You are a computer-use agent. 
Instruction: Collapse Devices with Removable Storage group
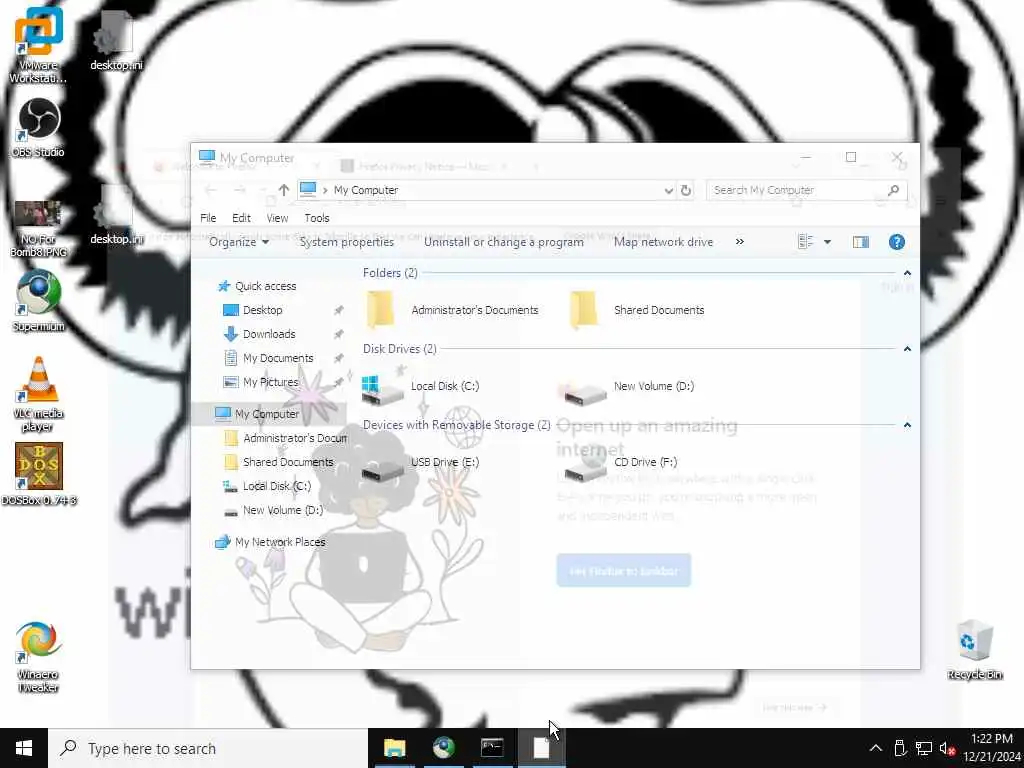pos(907,425)
